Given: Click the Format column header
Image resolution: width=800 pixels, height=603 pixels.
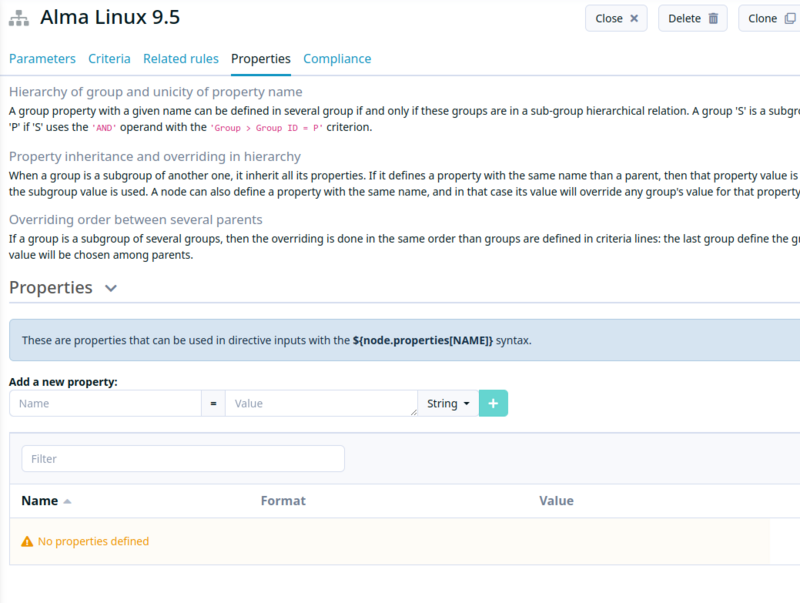Looking at the screenshot, I should 283,501.
